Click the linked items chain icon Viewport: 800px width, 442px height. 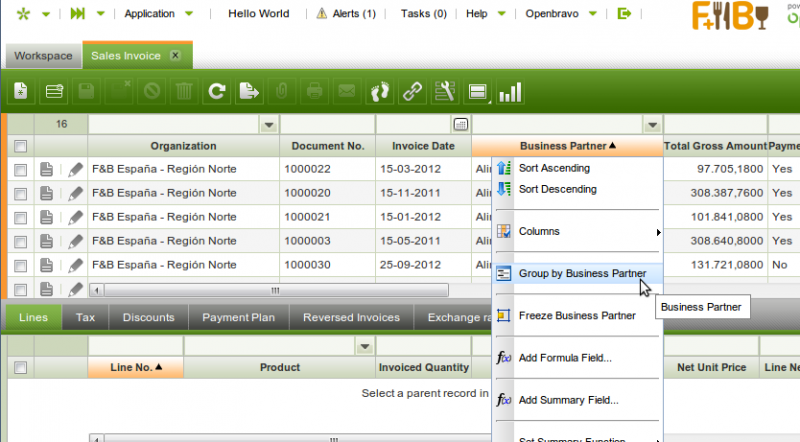412,92
